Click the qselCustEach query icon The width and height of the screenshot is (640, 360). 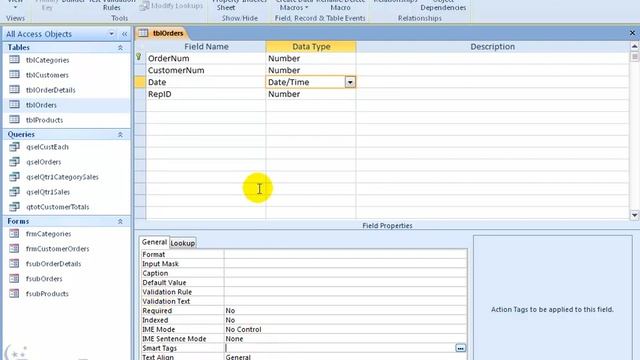point(14,147)
